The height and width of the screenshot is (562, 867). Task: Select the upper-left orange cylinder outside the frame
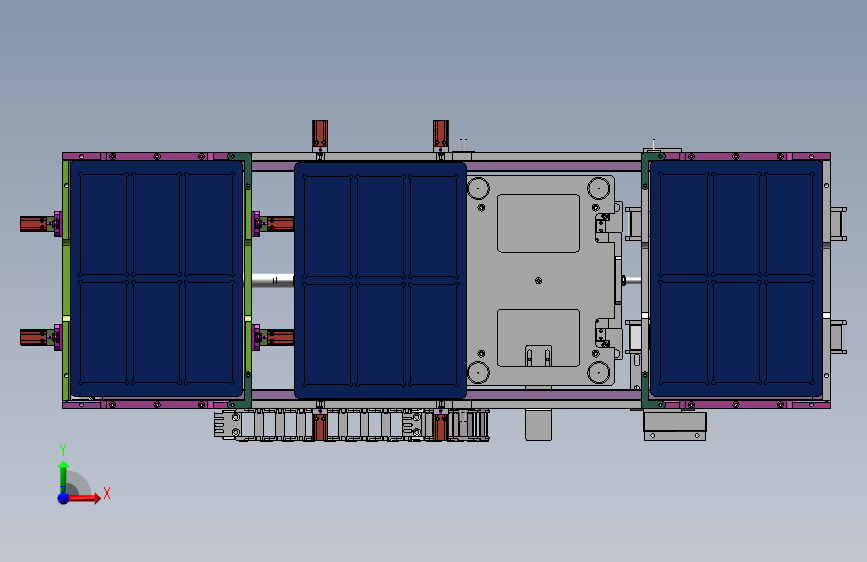click(x=33, y=224)
